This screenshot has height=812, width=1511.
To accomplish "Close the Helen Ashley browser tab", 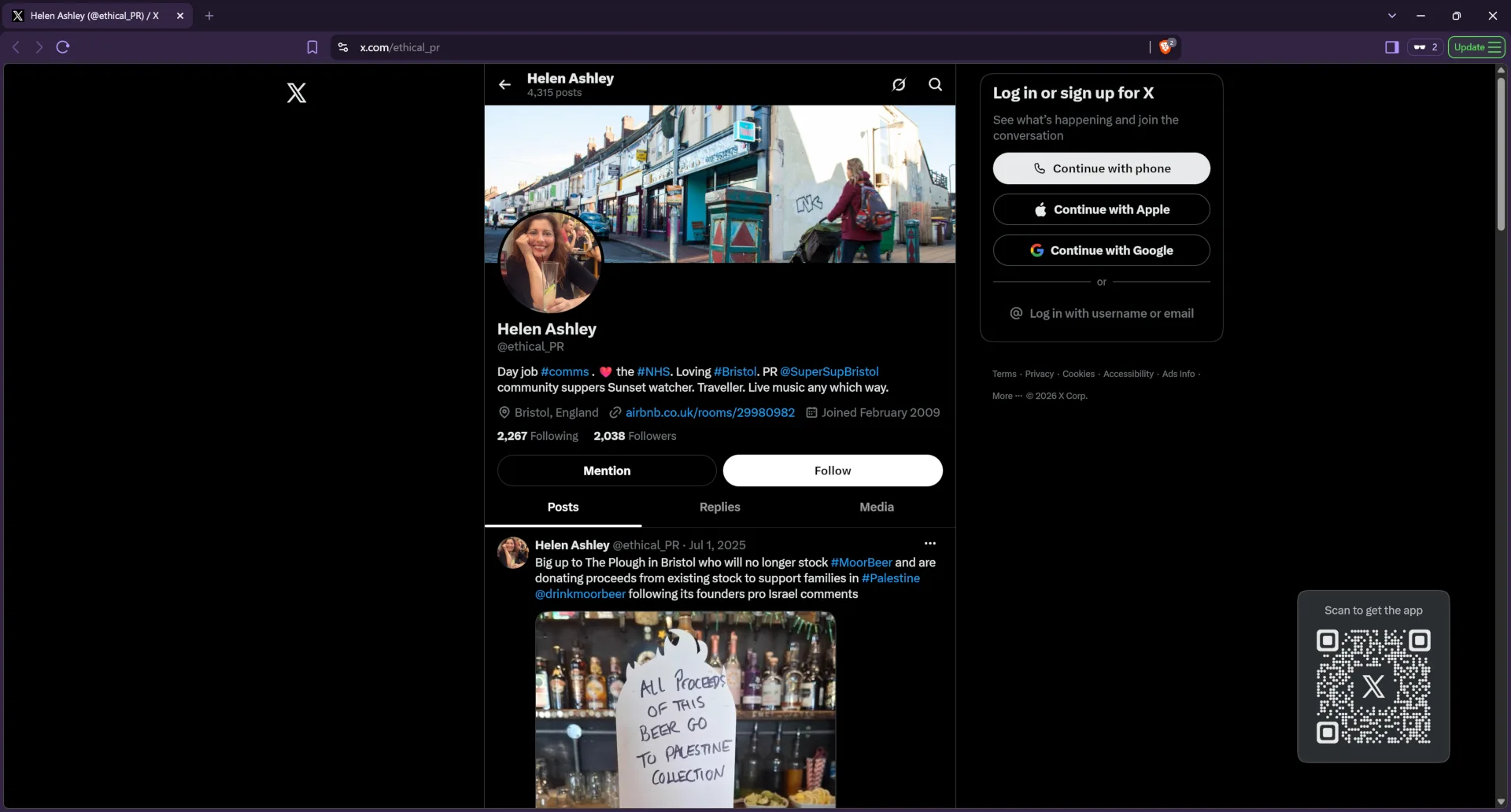I will tap(180, 16).
